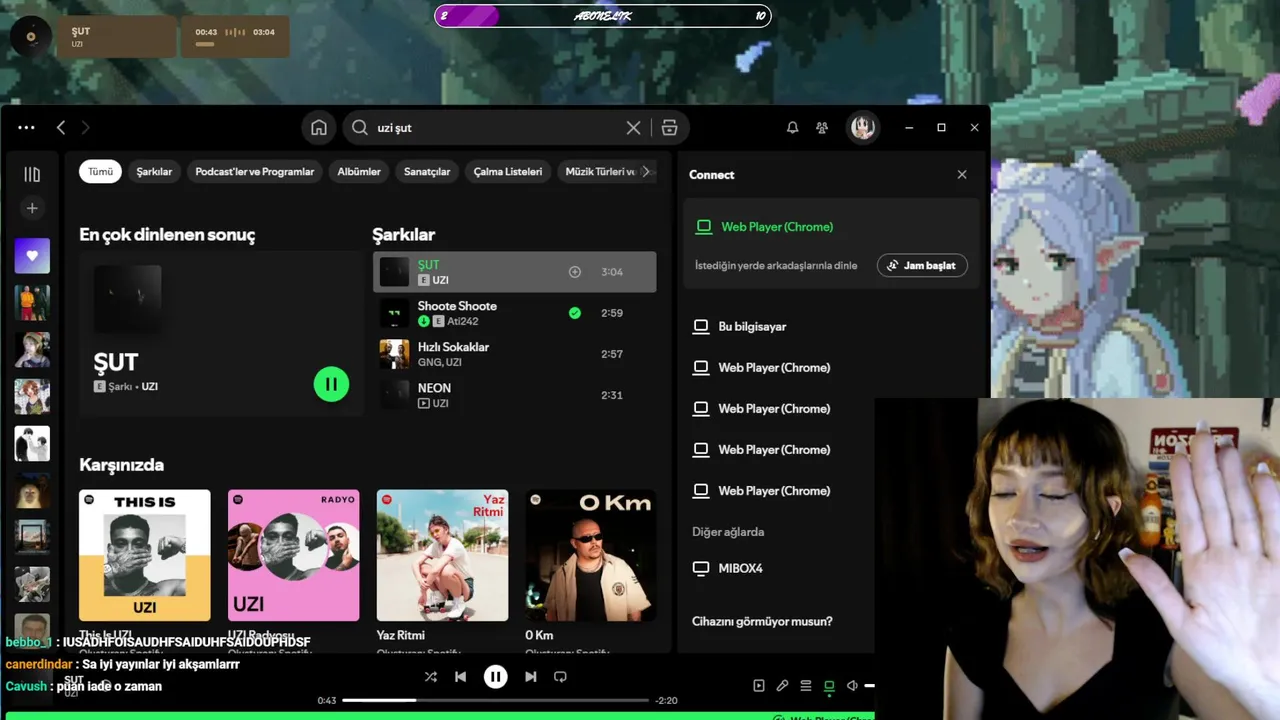Close the Connect panel
The height and width of the screenshot is (720, 1280).
tap(962, 175)
